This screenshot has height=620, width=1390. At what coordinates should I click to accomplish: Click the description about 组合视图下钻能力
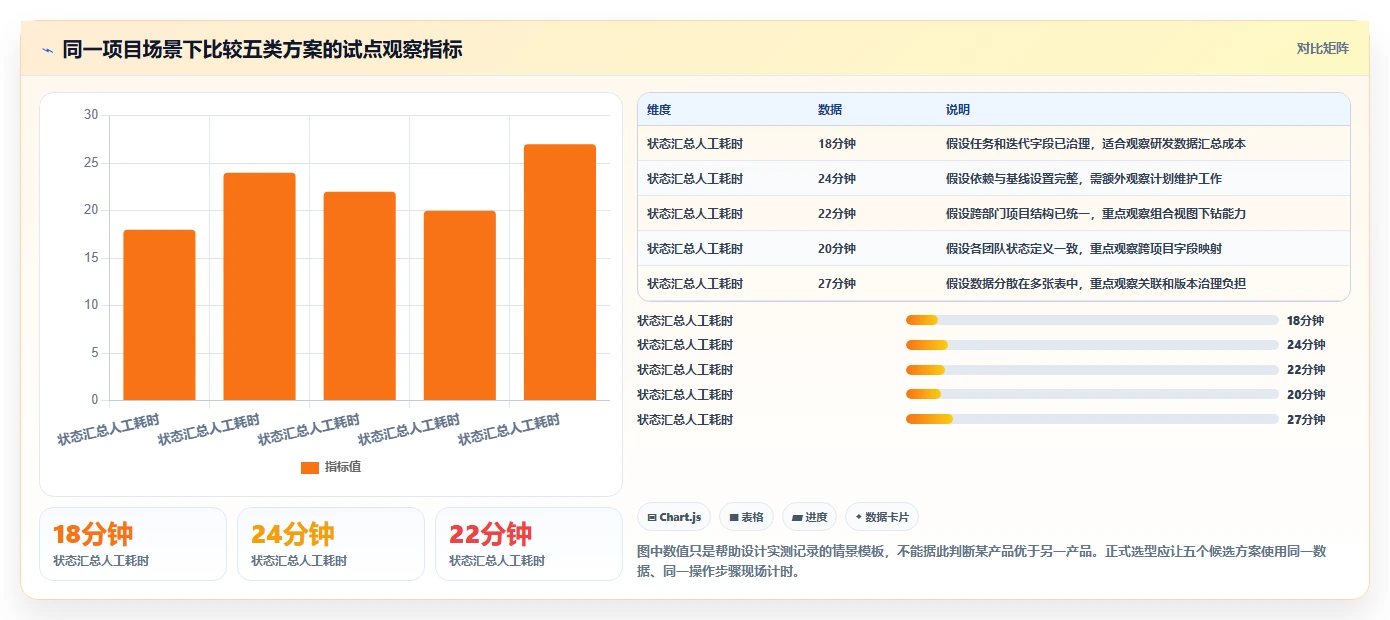pyautogui.click(x=1096, y=214)
